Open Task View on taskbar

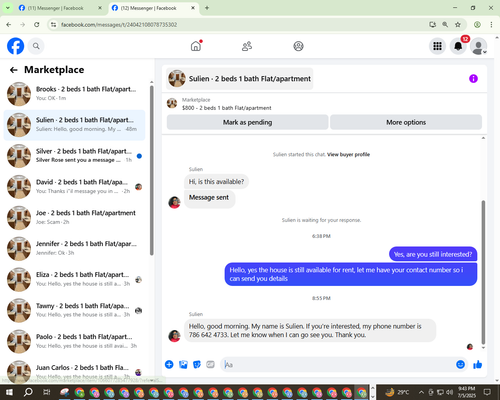coord(46,392)
